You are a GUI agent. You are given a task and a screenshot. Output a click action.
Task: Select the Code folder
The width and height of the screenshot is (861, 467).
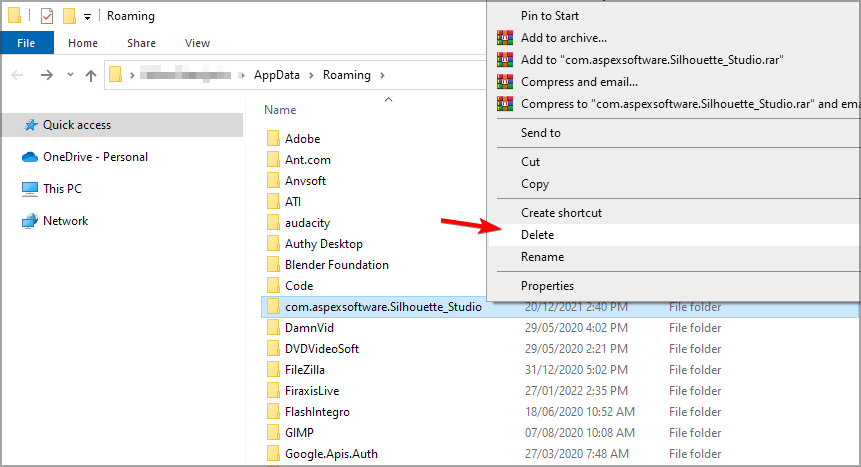[299, 286]
